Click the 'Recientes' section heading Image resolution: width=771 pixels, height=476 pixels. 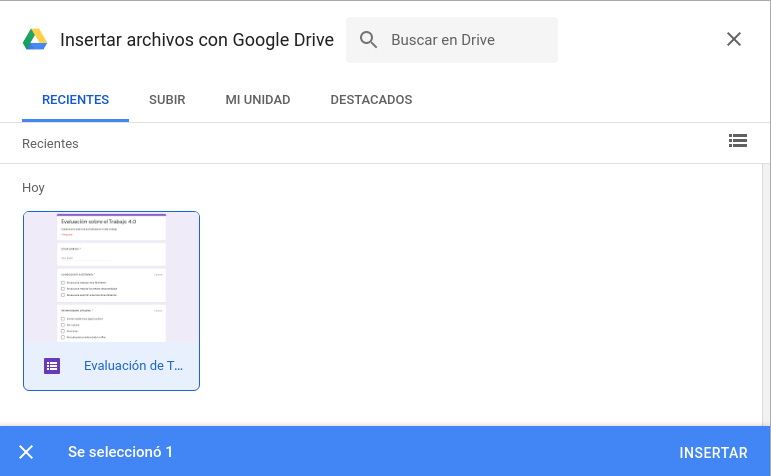point(50,144)
